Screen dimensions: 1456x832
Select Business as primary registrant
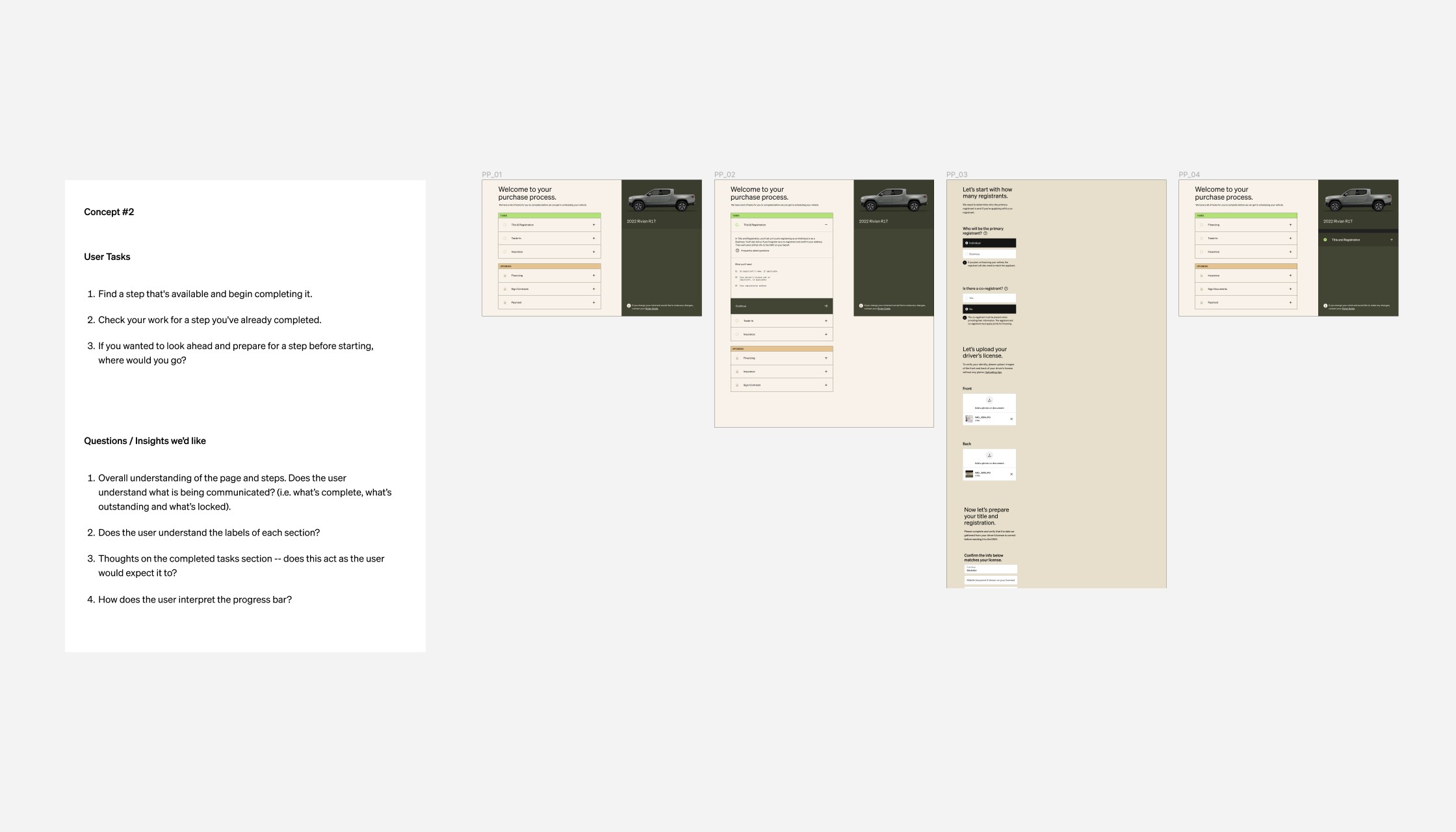pyautogui.click(x=989, y=254)
